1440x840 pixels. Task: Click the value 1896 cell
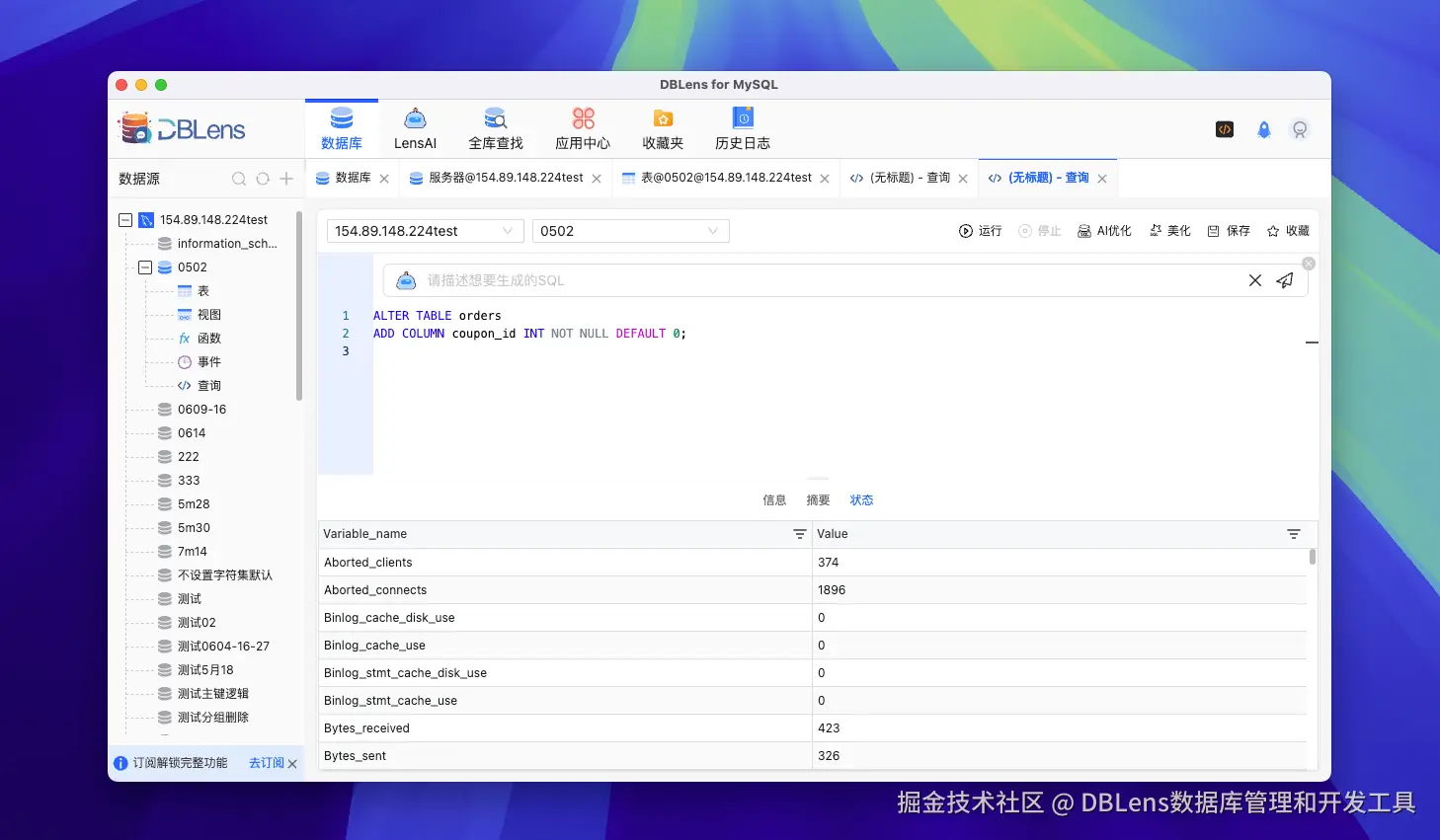point(1060,590)
